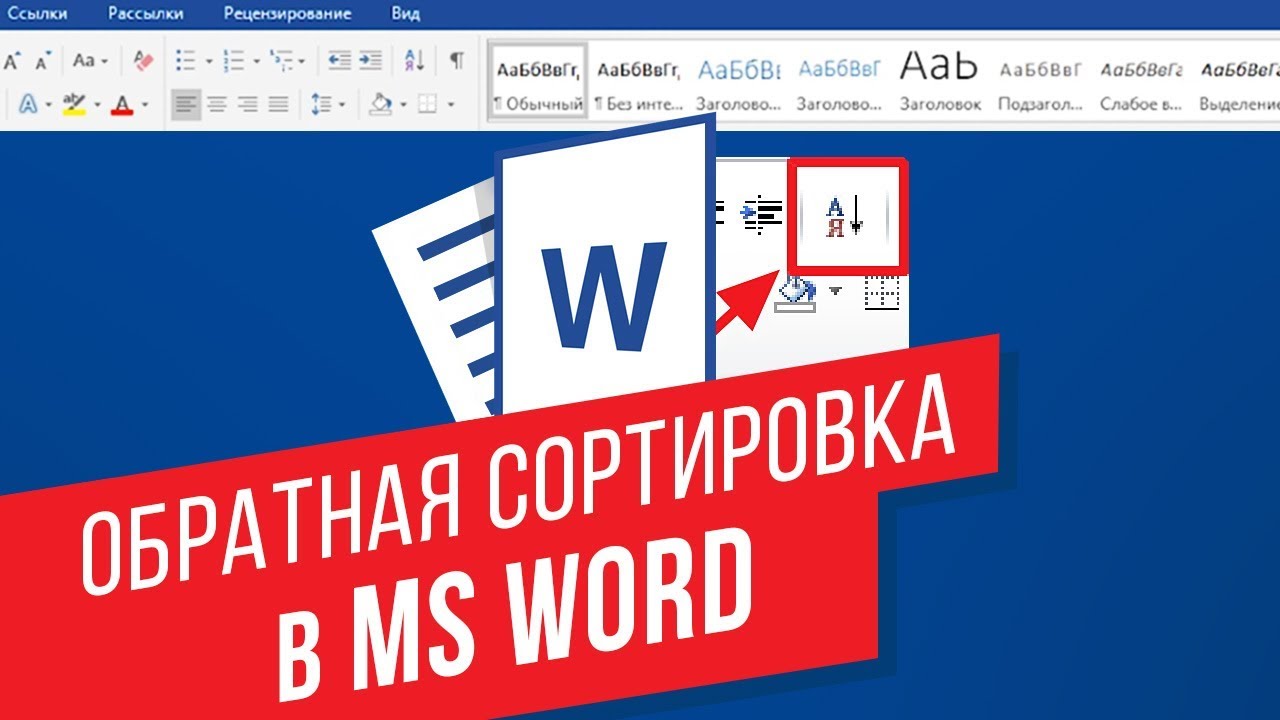Viewport: 1280px width, 720px height.
Task: Open the Рецензирование tab
Action: (287, 14)
